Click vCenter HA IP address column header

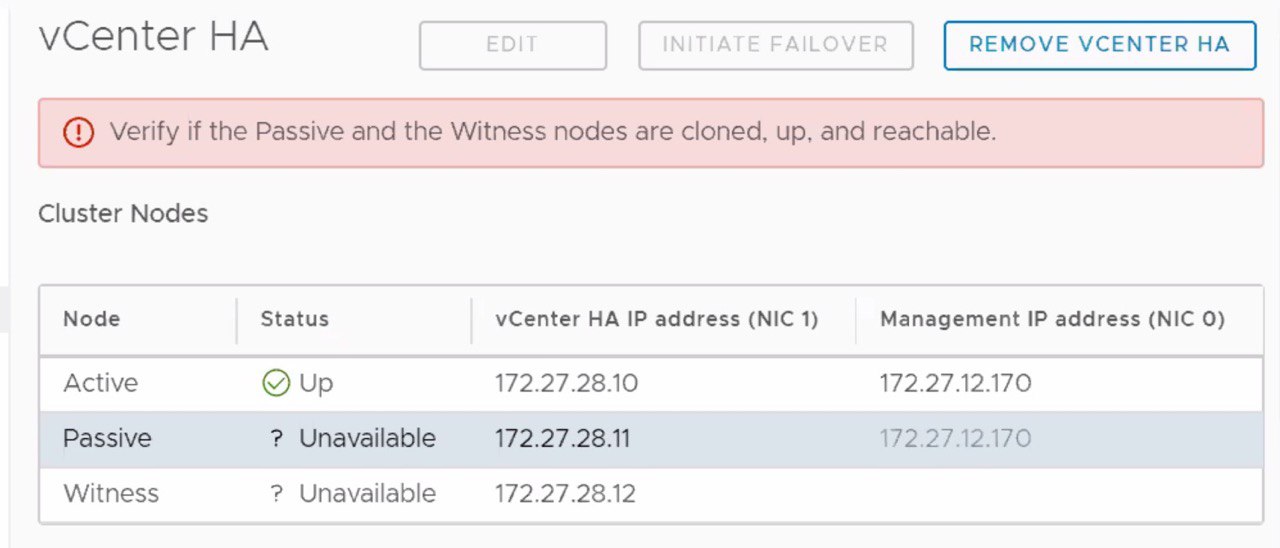point(656,319)
